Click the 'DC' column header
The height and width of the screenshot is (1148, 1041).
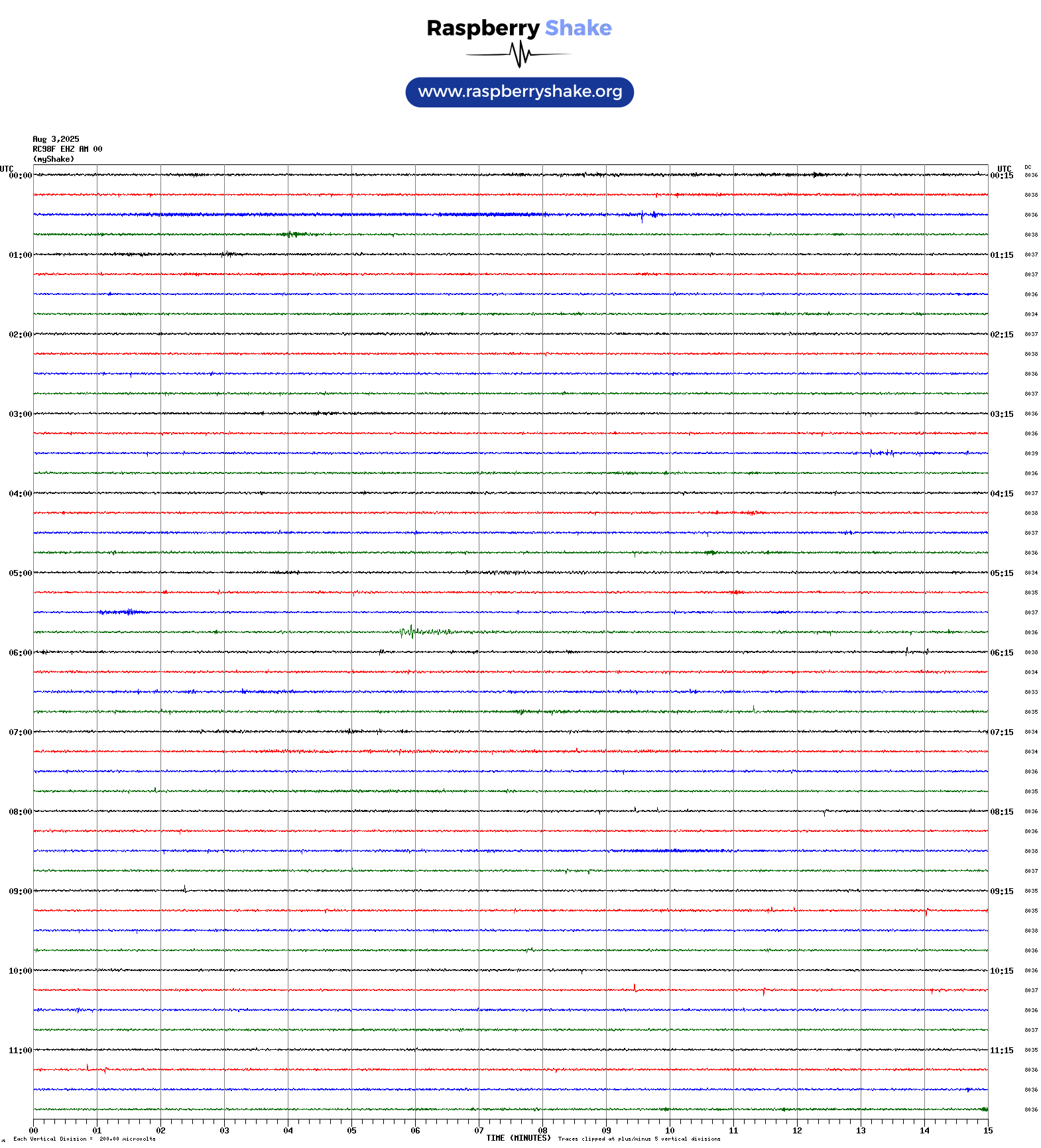[x=1028, y=168]
